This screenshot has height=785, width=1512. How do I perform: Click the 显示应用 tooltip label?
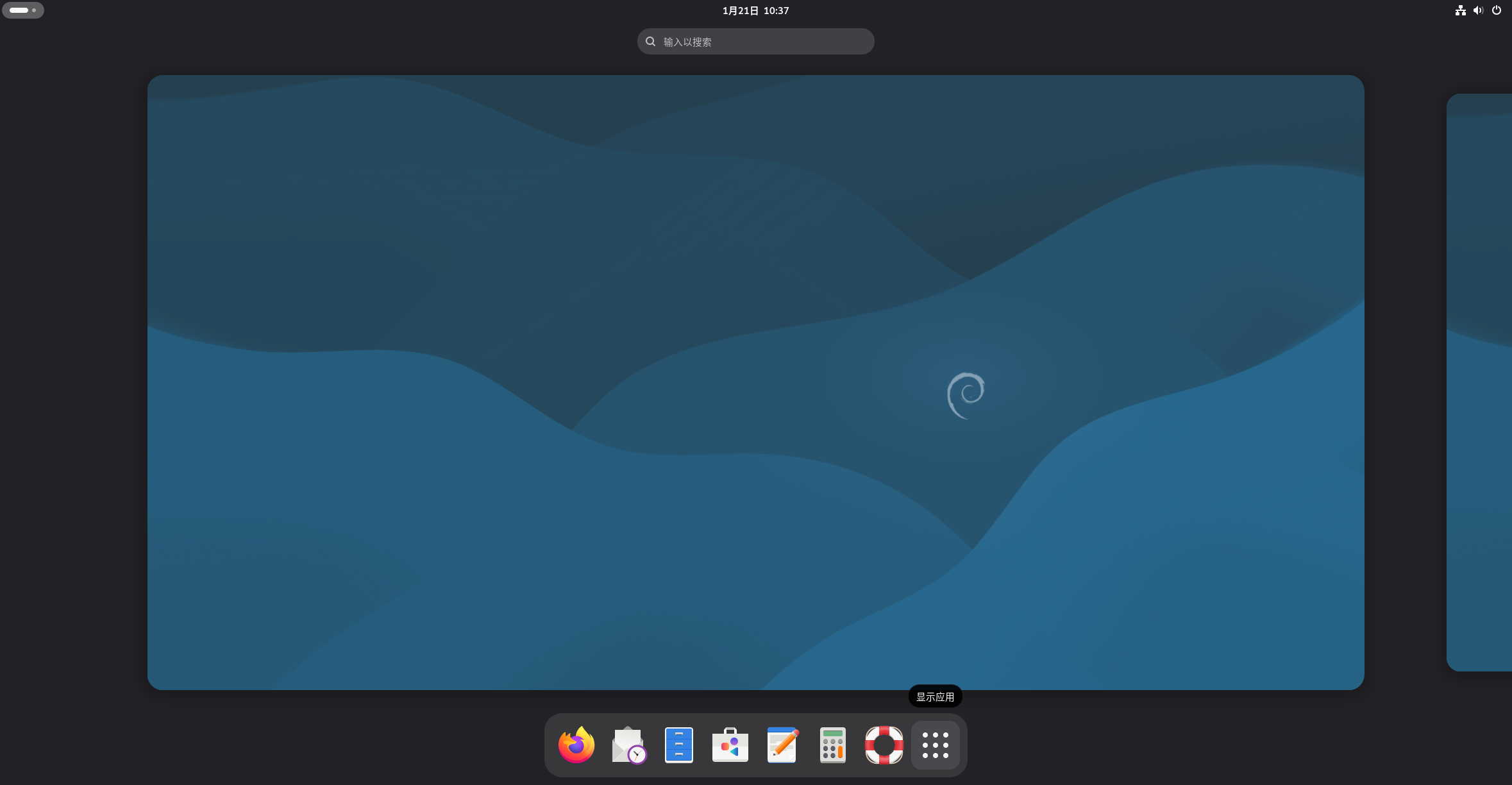[x=935, y=696]
